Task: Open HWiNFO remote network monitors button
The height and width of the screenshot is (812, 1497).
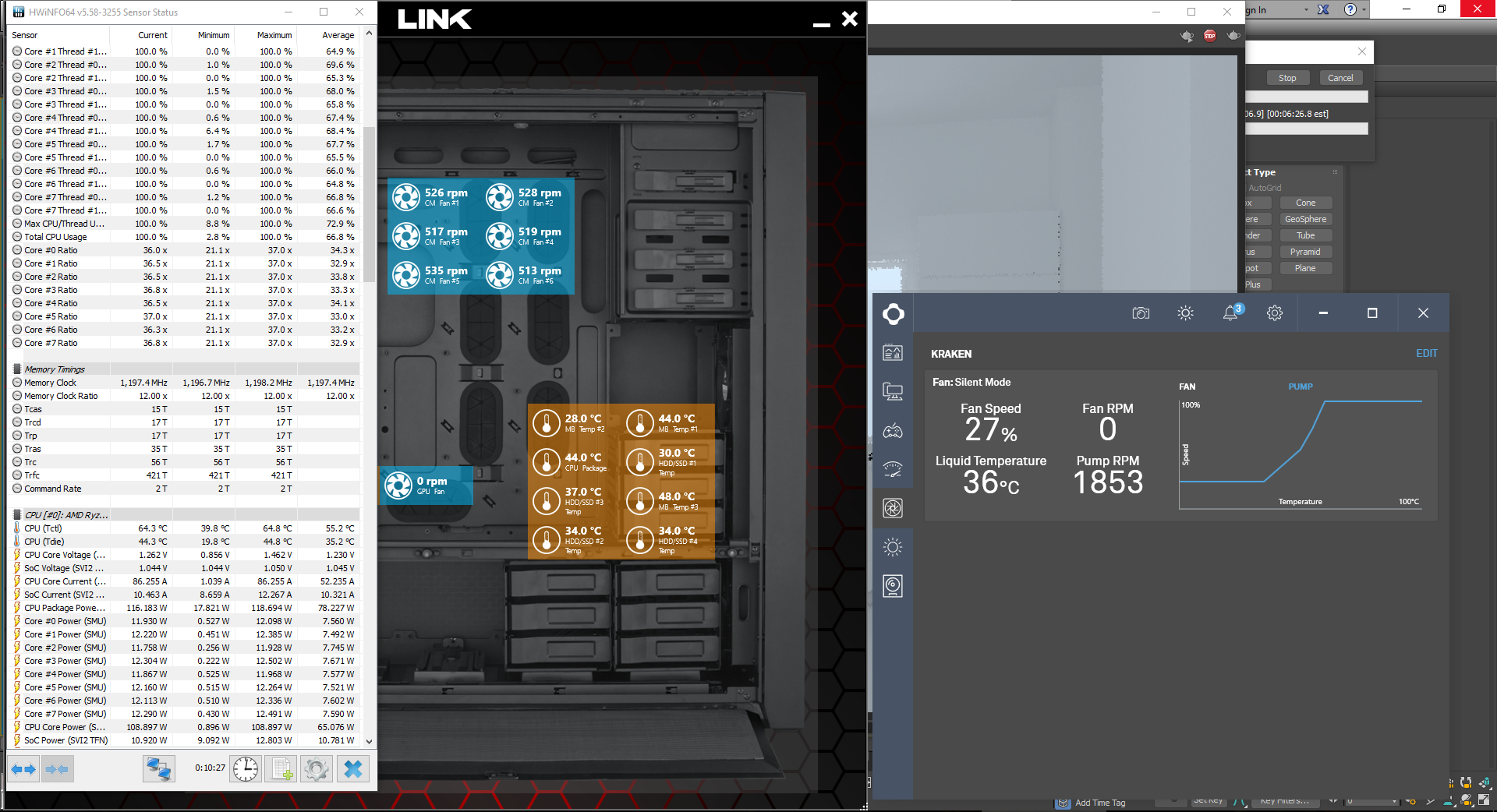Action: coord(159,769)
